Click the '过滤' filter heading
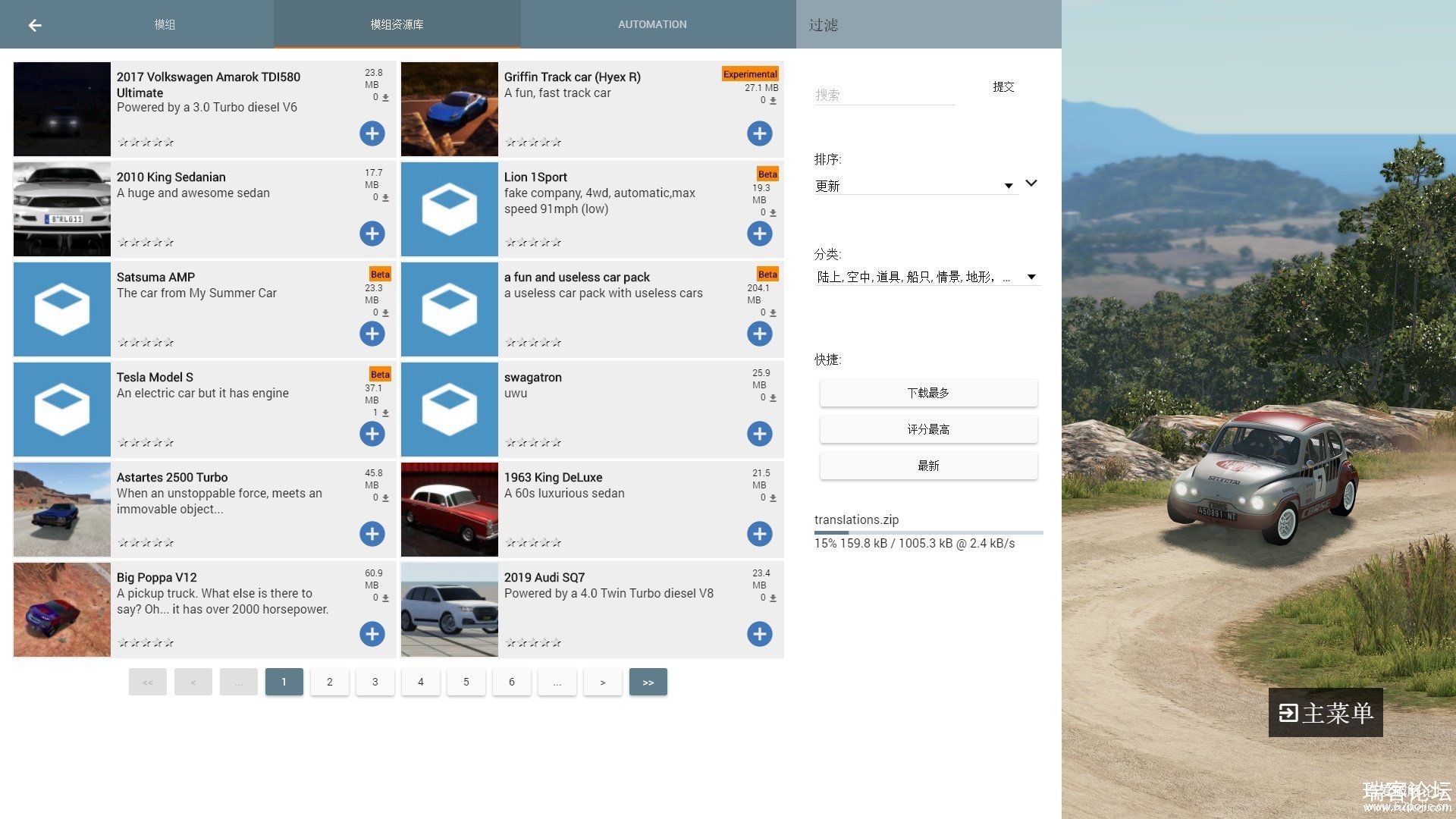1456x819 pixels. coord(824,25)
